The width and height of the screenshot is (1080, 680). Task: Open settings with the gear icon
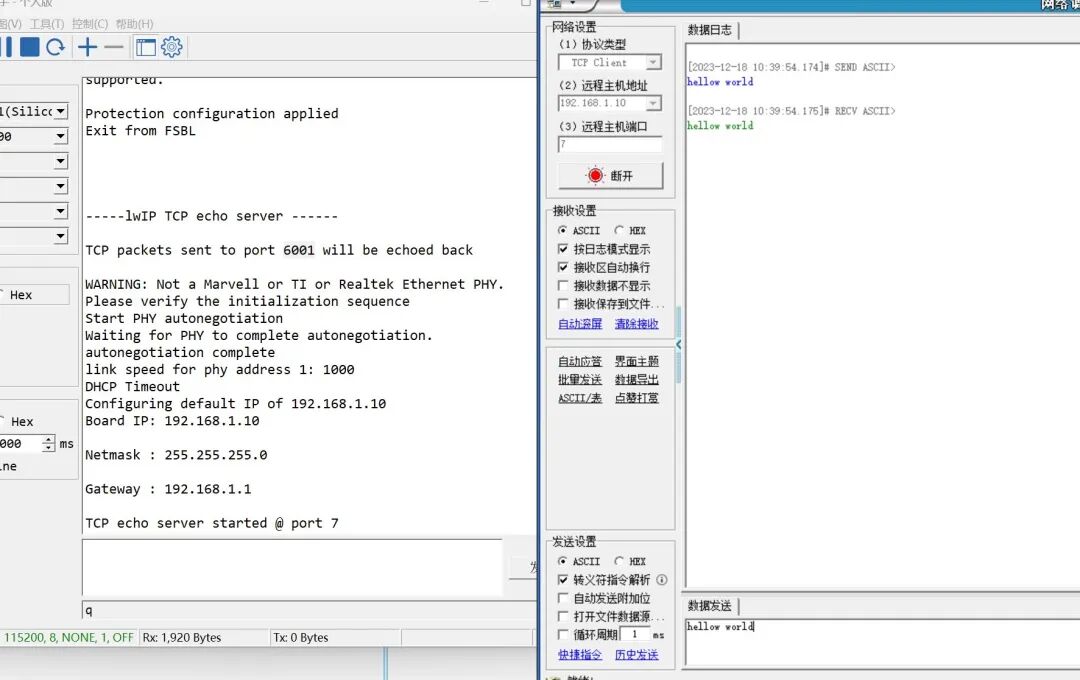pos(172,47)
